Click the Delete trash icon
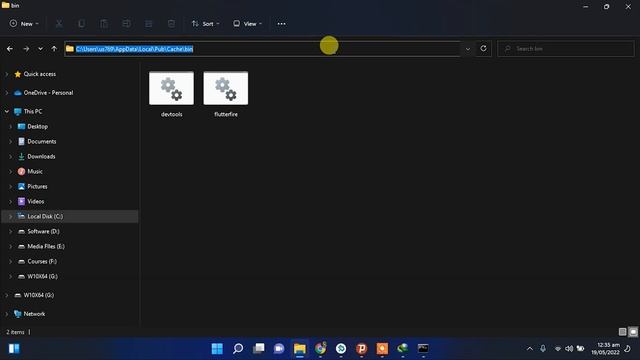Viewport: 640px width, 360px height. 171,24
